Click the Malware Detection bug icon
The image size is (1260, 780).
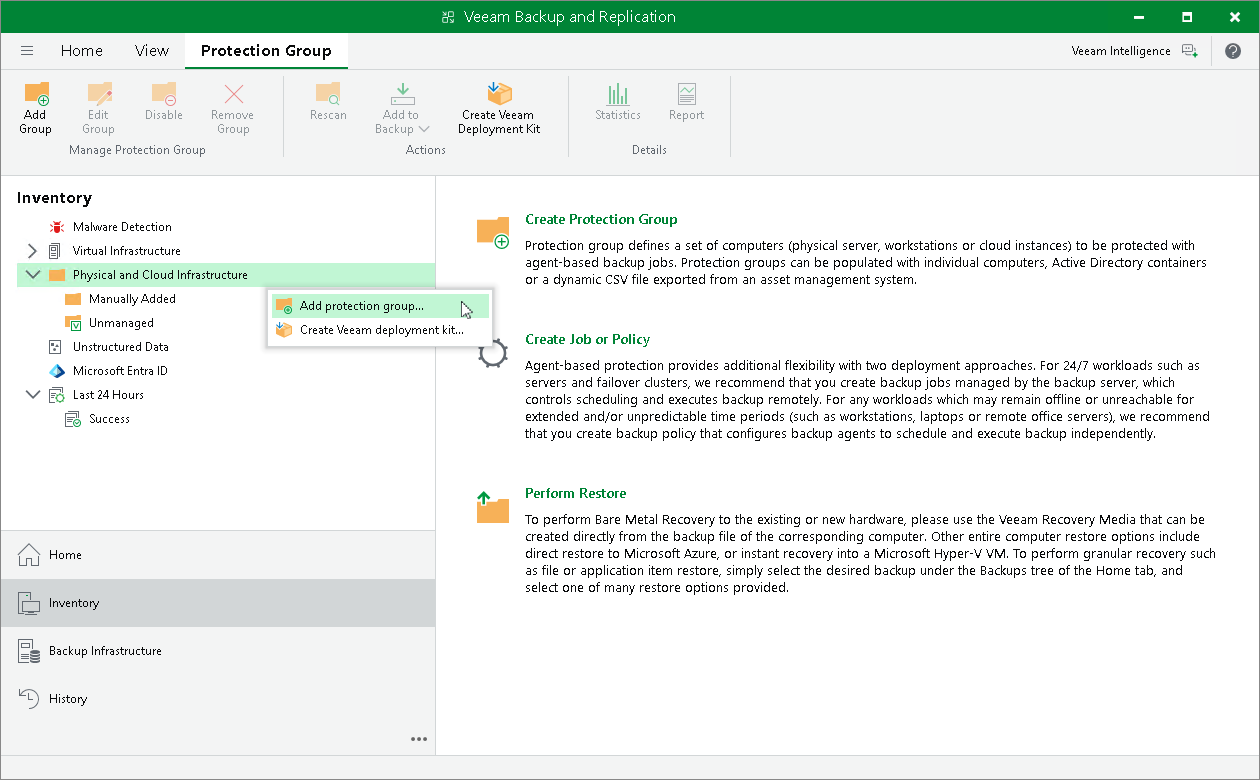[x=56, y=227]
